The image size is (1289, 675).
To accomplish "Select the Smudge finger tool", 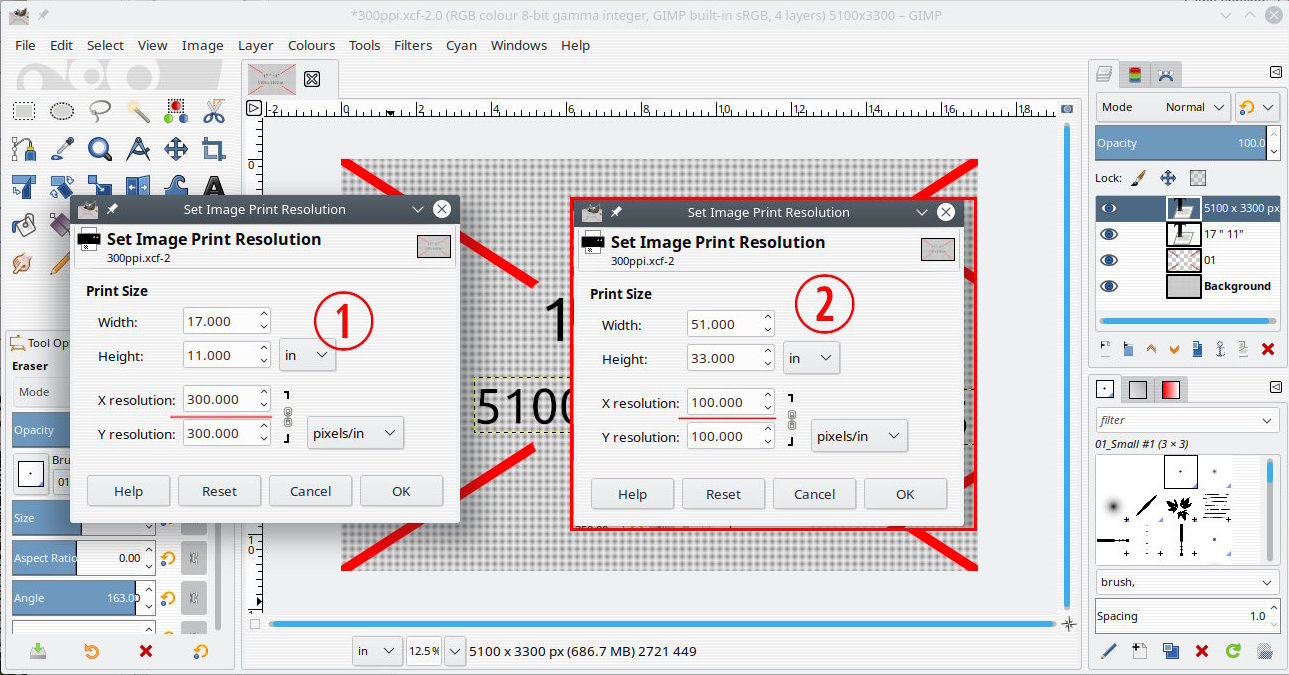I will (24, 262).
